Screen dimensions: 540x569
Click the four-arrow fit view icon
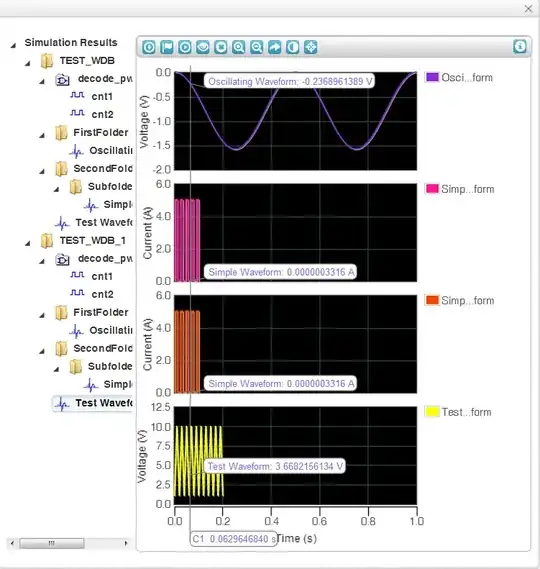pos(311,47)
